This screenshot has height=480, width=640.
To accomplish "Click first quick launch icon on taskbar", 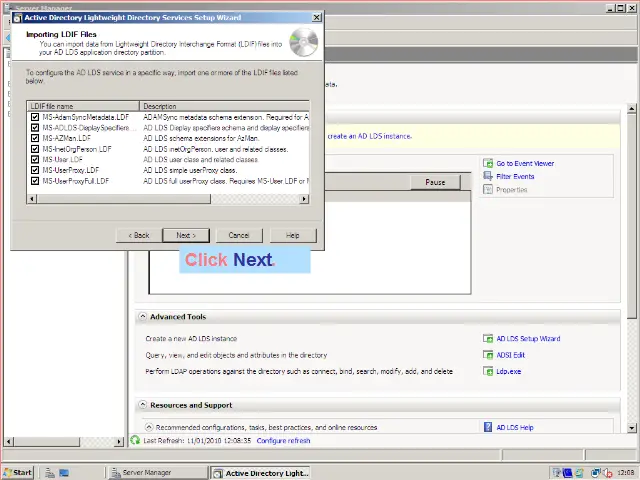I will coord(50,473).
